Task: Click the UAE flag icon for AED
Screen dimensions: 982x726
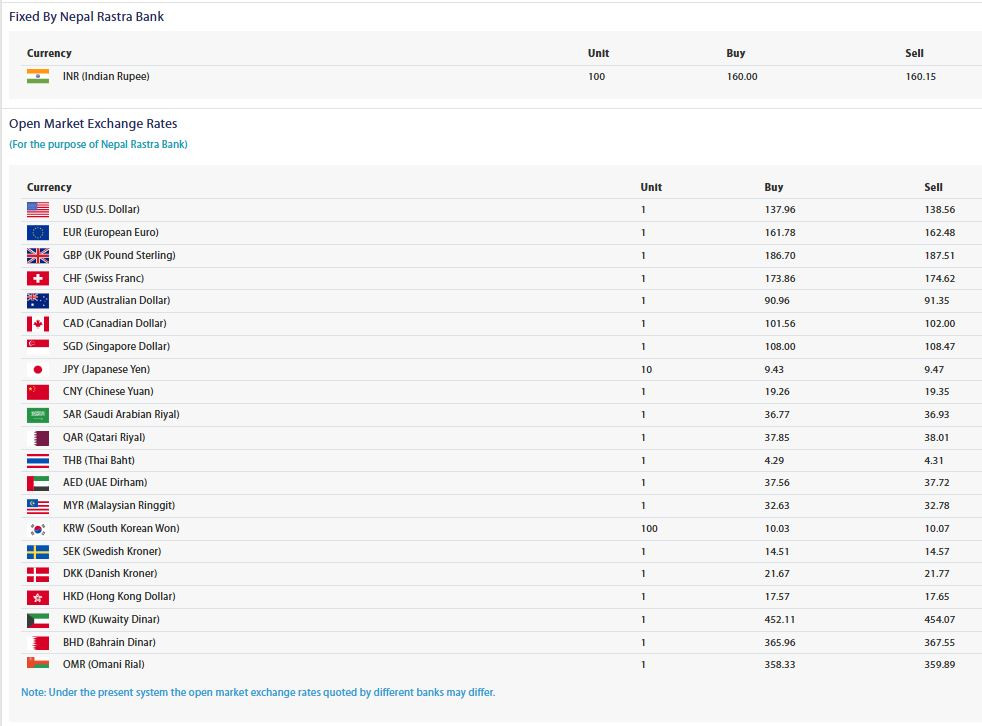Action: 38,483
